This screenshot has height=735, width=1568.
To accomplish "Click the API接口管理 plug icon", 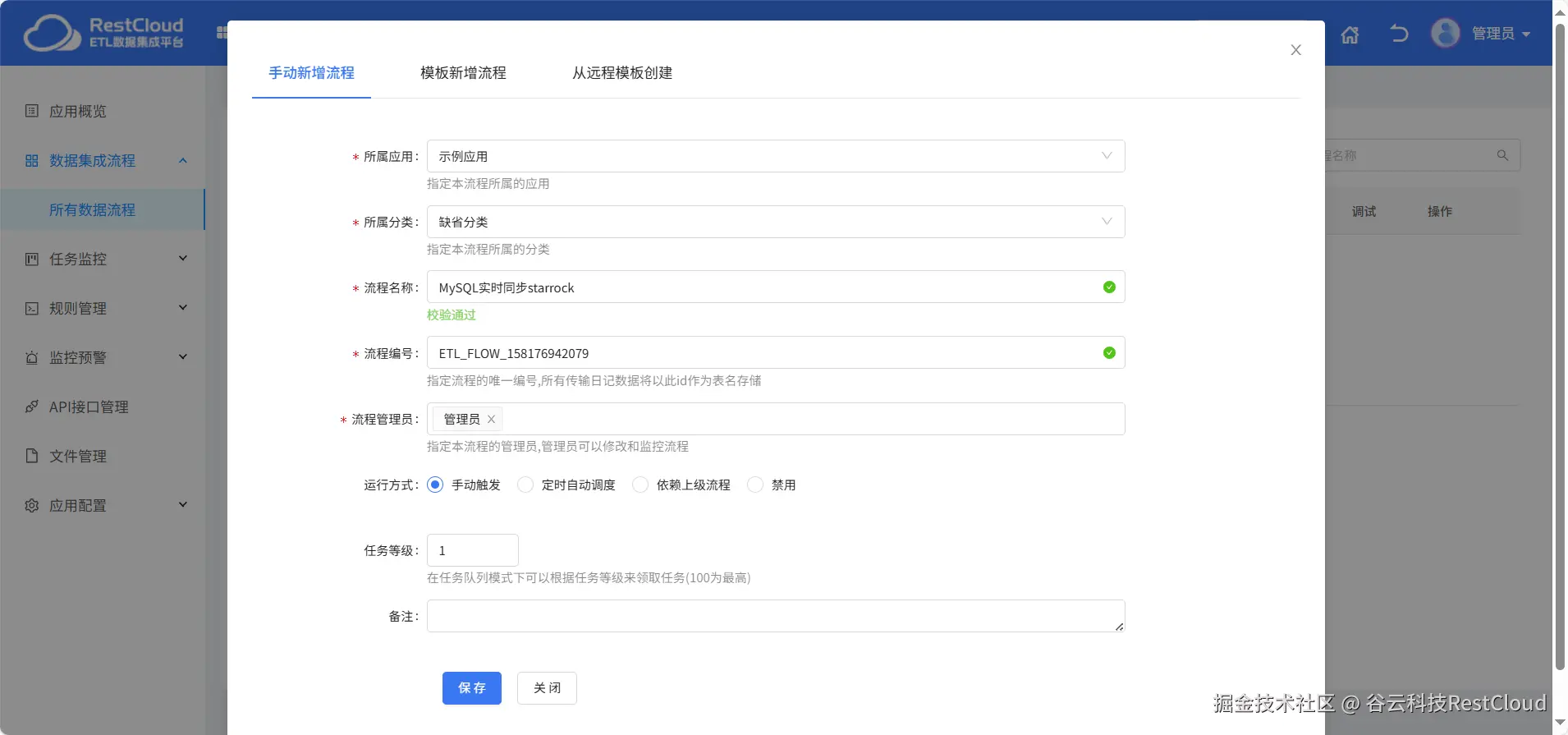I will click(x=32, y=407).
